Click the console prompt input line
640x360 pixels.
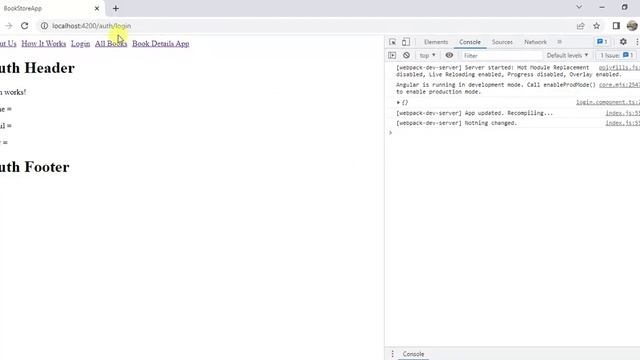(x=514, y=133)
